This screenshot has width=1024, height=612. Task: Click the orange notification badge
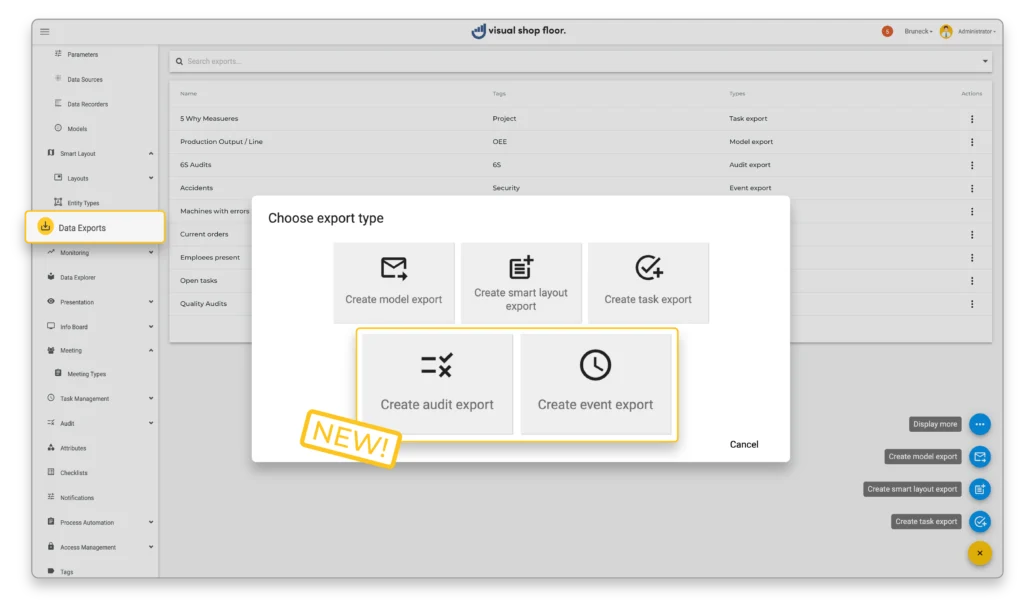[x=887, y=32]
